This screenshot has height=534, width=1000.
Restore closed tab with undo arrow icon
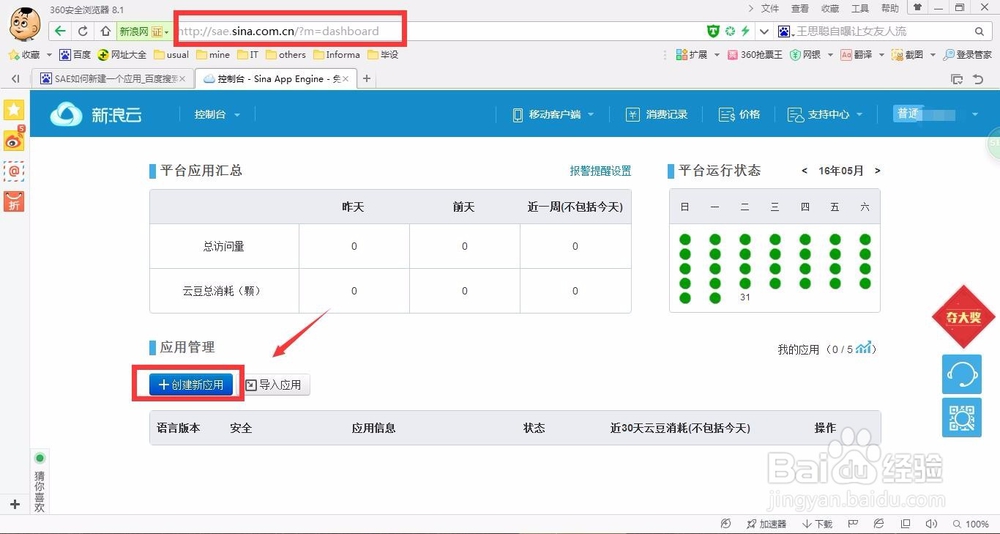point(978,79)
